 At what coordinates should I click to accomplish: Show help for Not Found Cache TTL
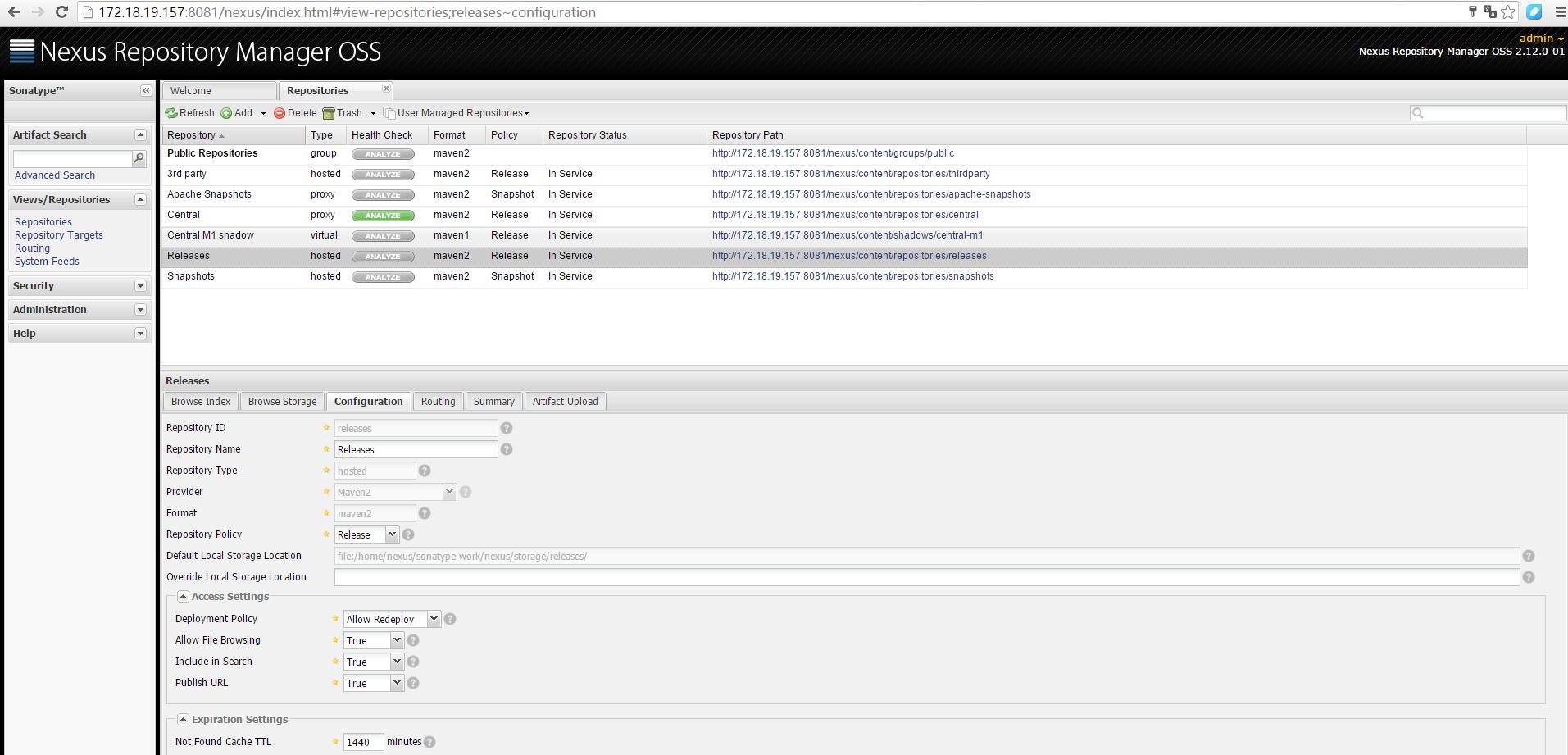click(429, 742)
